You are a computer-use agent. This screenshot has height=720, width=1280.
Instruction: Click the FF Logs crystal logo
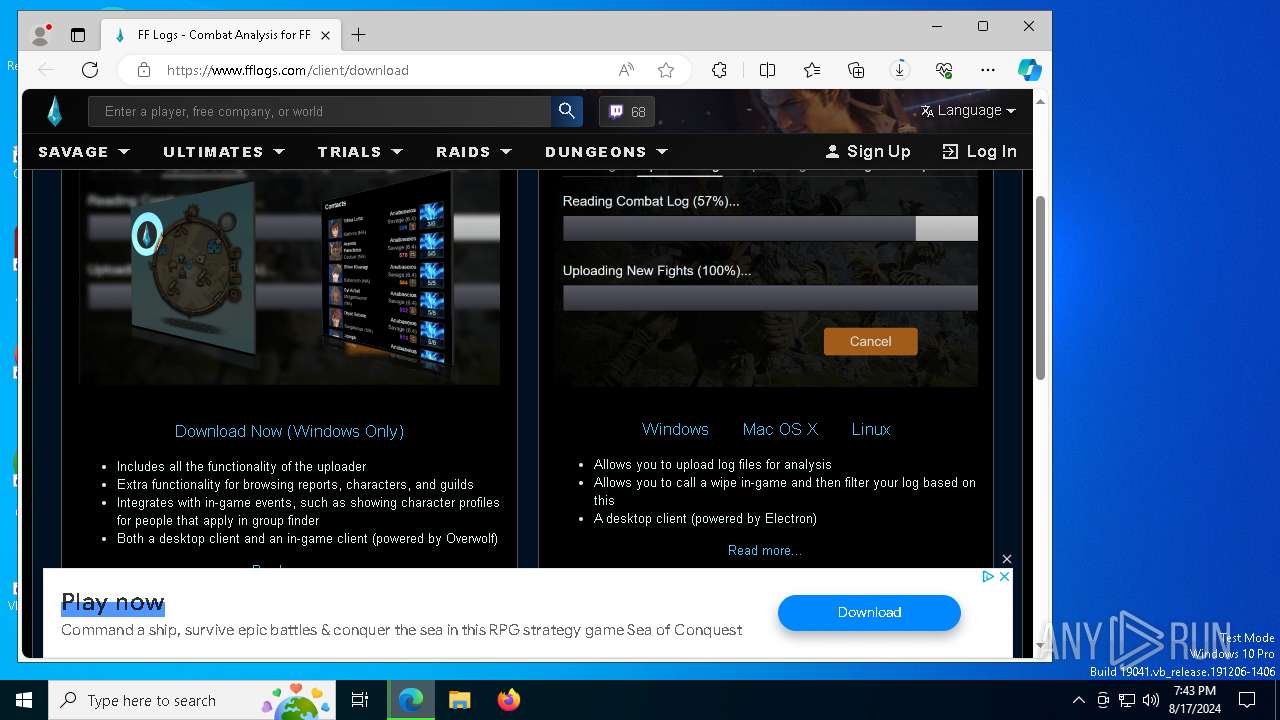[x=54, y=111]
